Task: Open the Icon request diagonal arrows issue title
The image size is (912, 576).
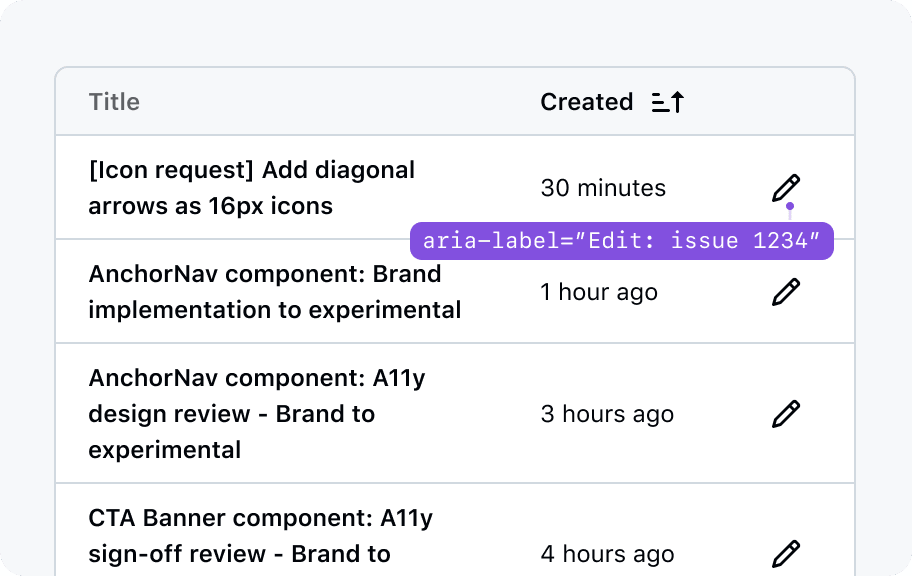Action: [251, 188]
